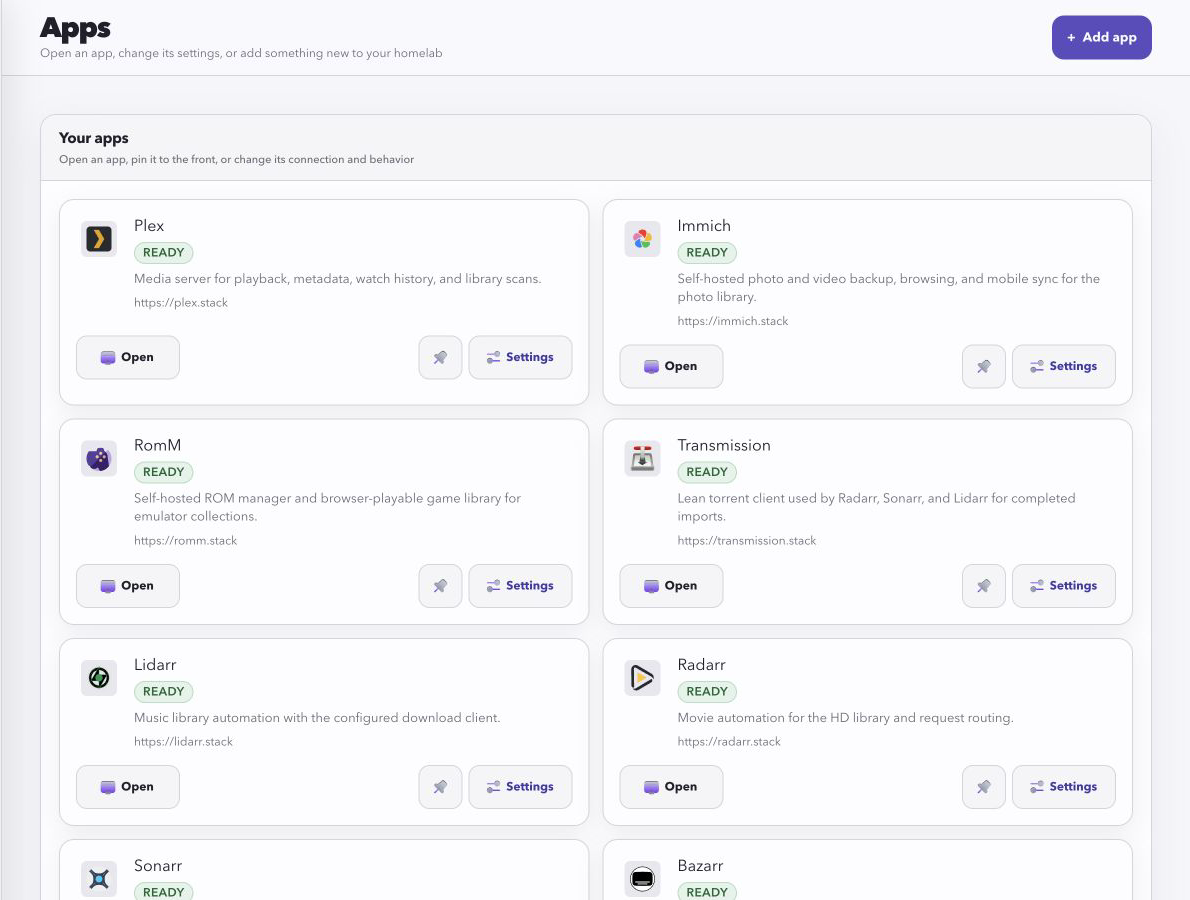Viewport: 1190px width, 900px height.
Task: Click Radarr's movie automation description
Action: click(845, 717)
